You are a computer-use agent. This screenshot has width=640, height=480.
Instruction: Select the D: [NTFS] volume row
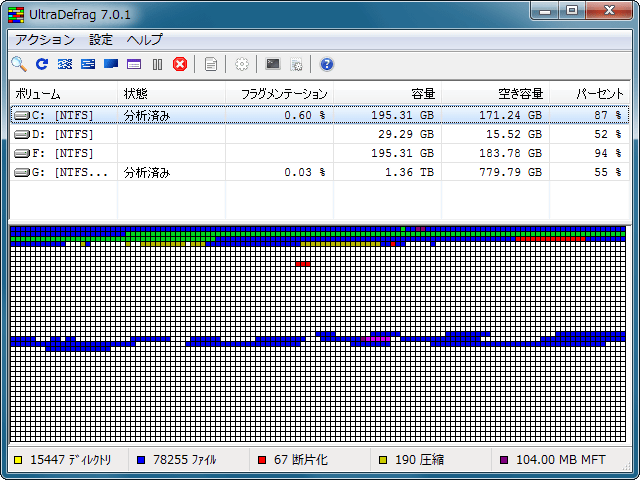coord(320,134)
